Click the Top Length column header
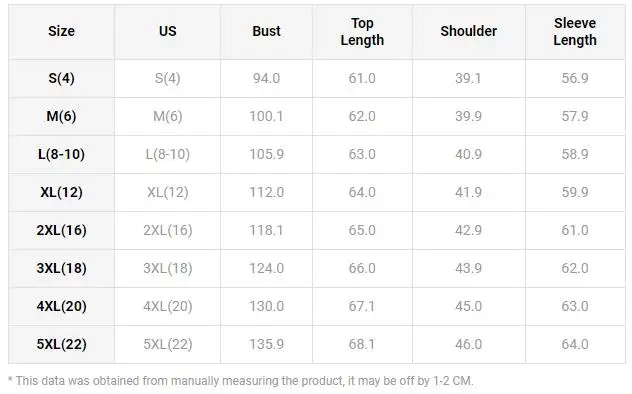632x394 pixels. [x=362, y=31]
